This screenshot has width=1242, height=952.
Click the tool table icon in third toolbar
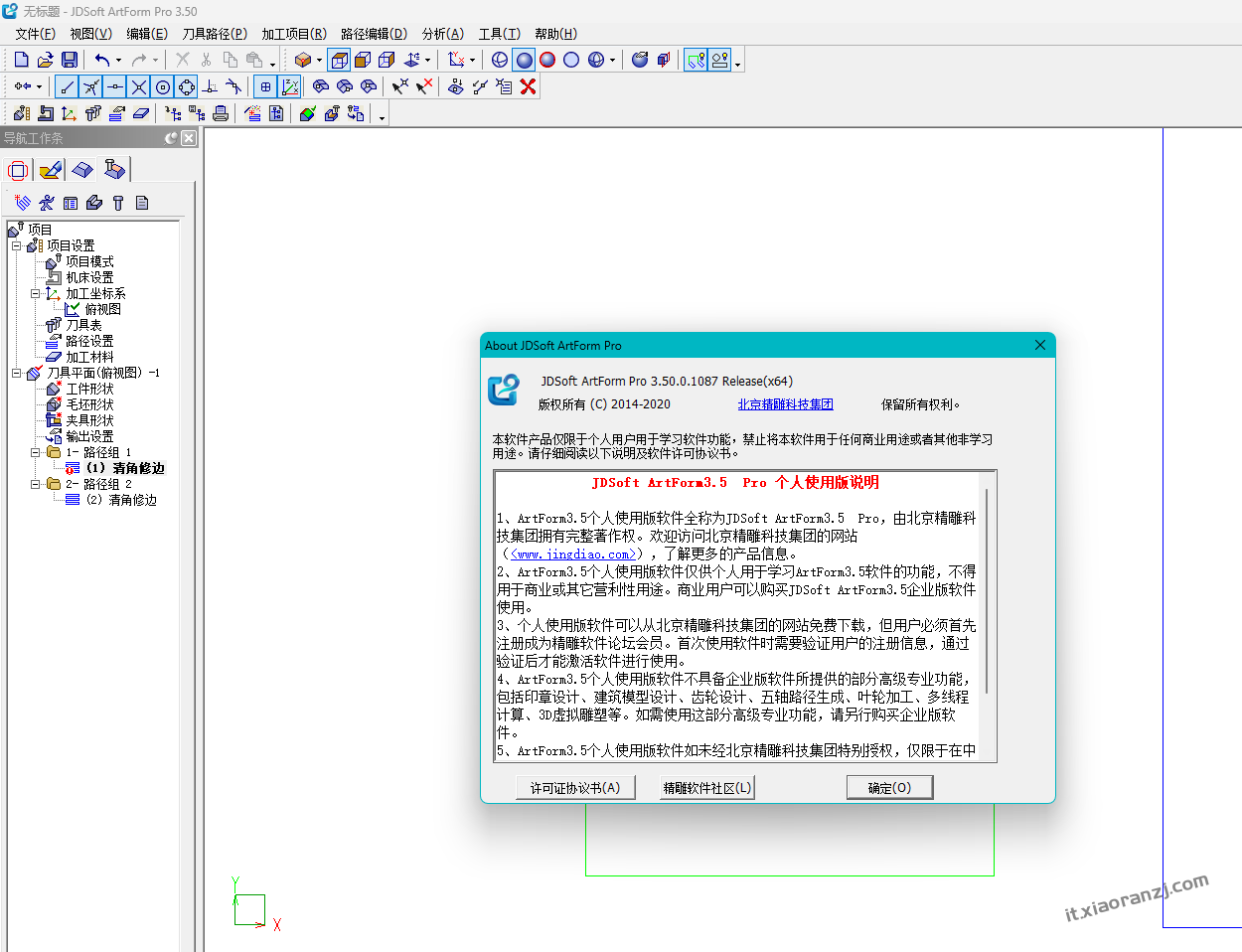click(x=92, y=113)
